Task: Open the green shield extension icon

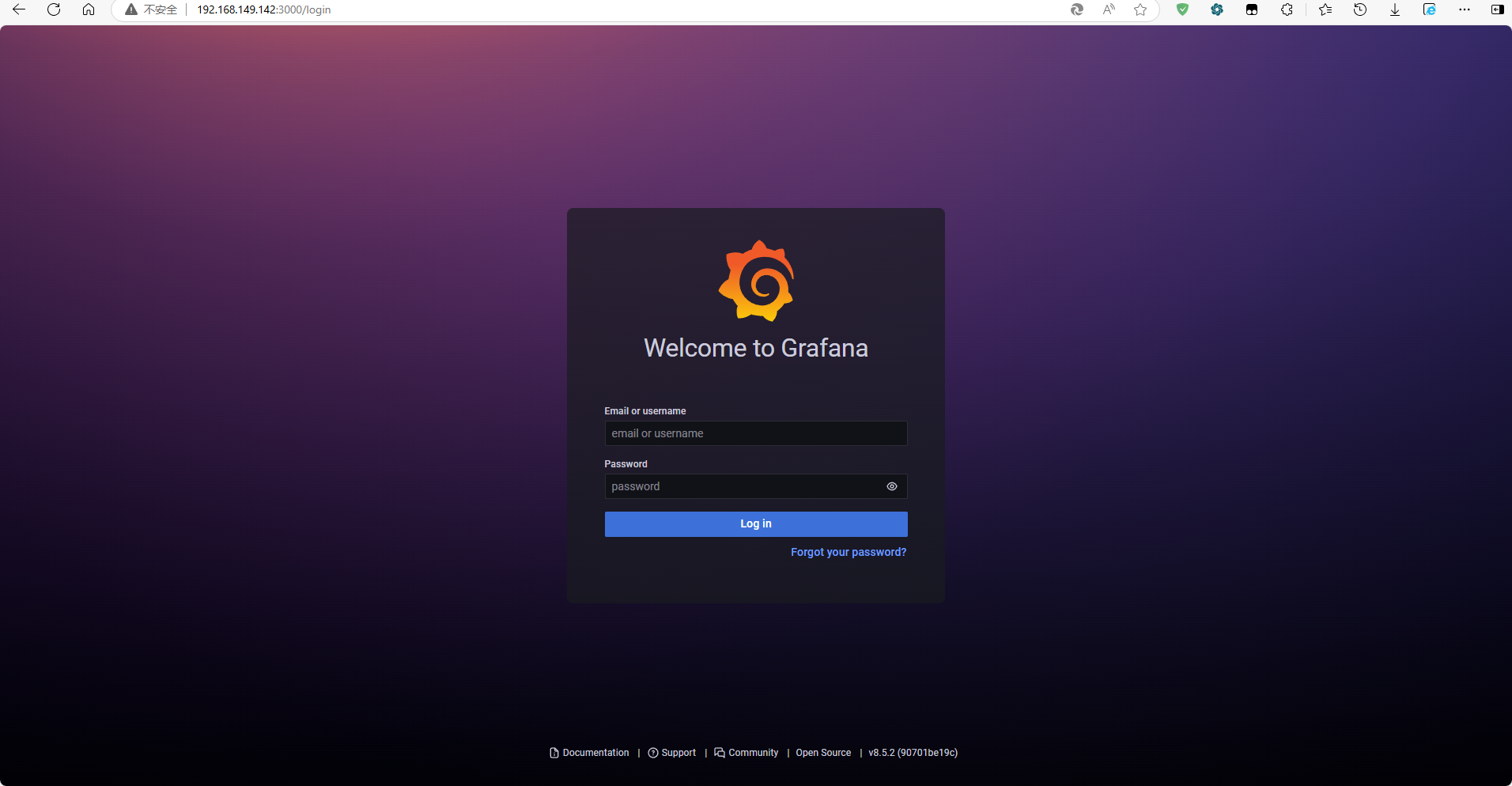Action: (x=1182, y=9)
